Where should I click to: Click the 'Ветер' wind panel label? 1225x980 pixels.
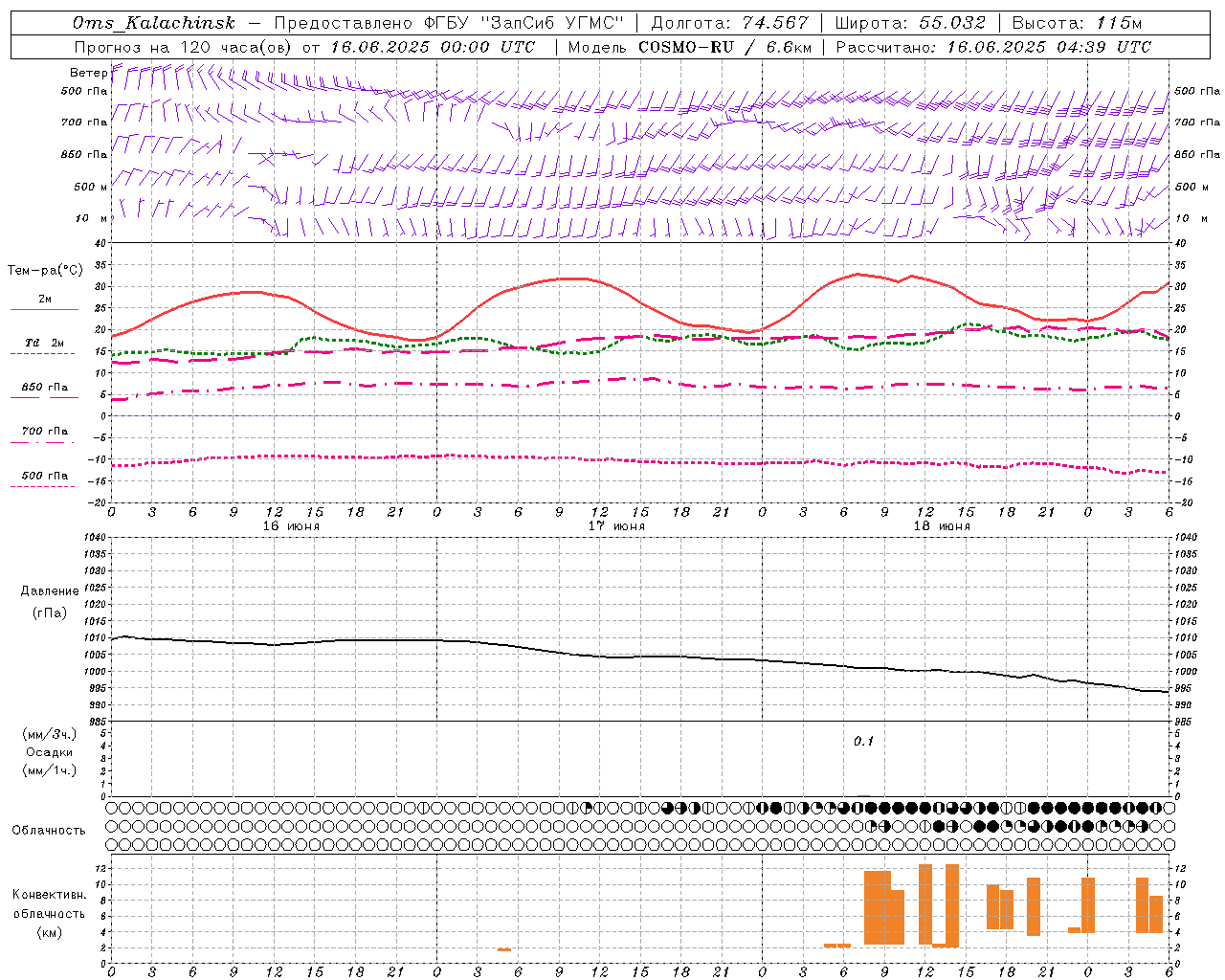88,73
